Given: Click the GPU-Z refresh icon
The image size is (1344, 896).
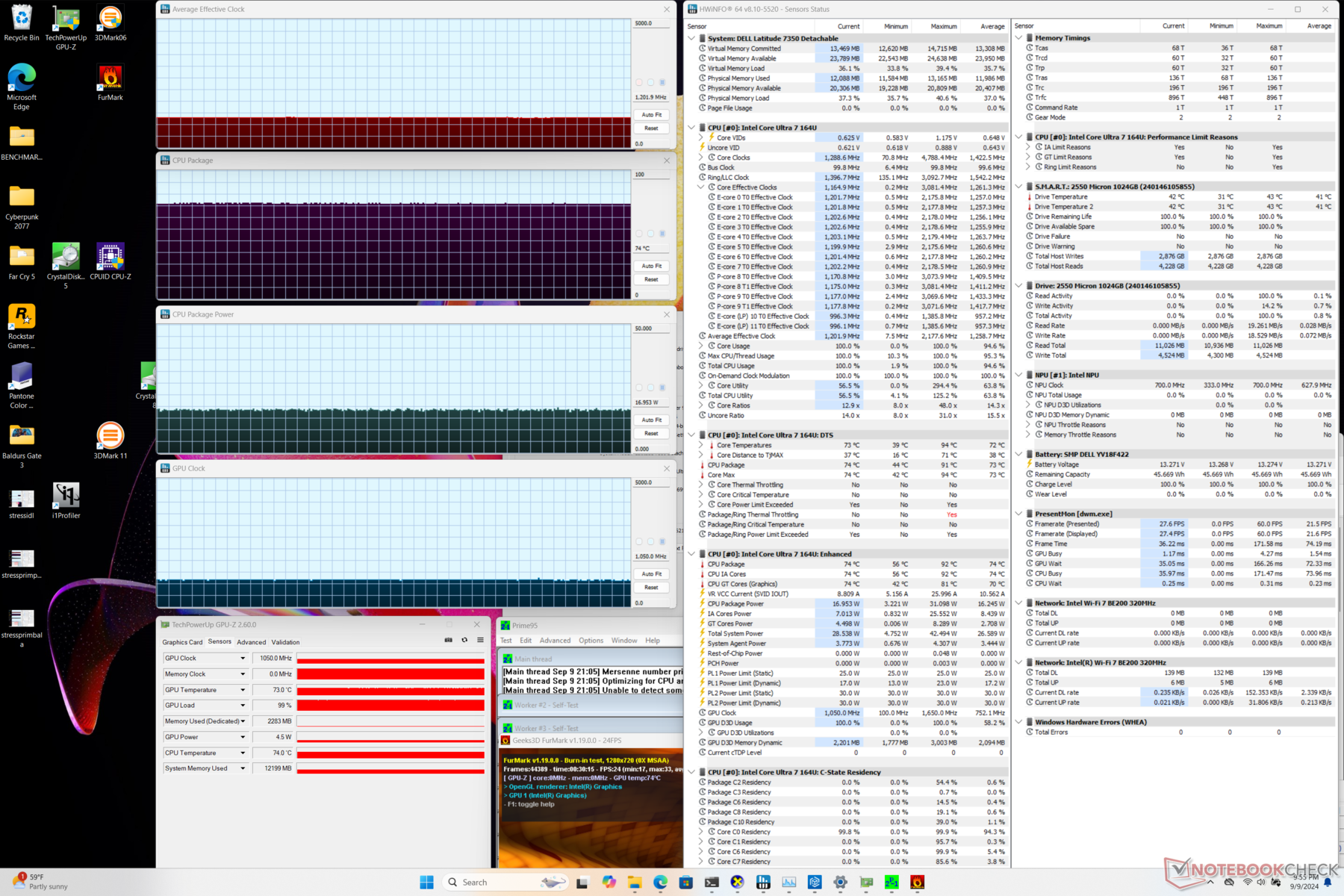Looking at the screenshot, I should (464, 640).
